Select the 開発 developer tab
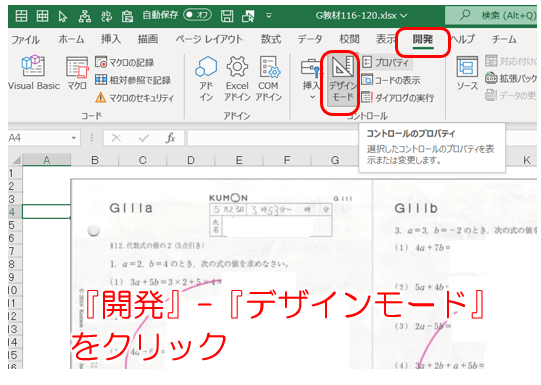Screen dimensions: 541x385 (x=423, y=39)
